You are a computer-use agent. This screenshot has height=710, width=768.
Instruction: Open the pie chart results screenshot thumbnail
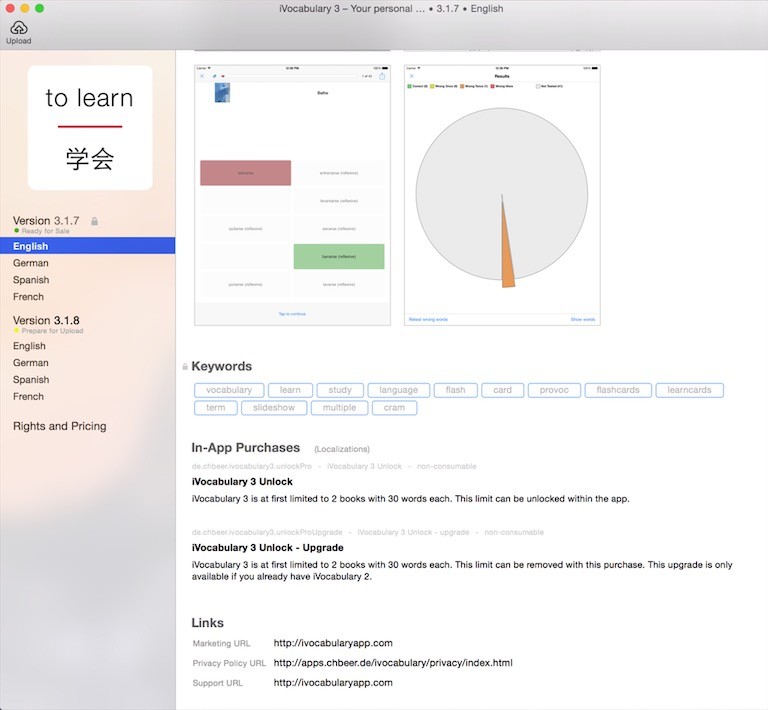click(502, 195)
